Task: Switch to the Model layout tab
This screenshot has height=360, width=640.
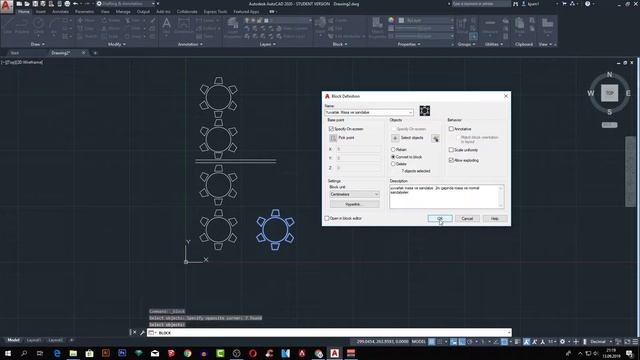Action: tap(13, 340)
